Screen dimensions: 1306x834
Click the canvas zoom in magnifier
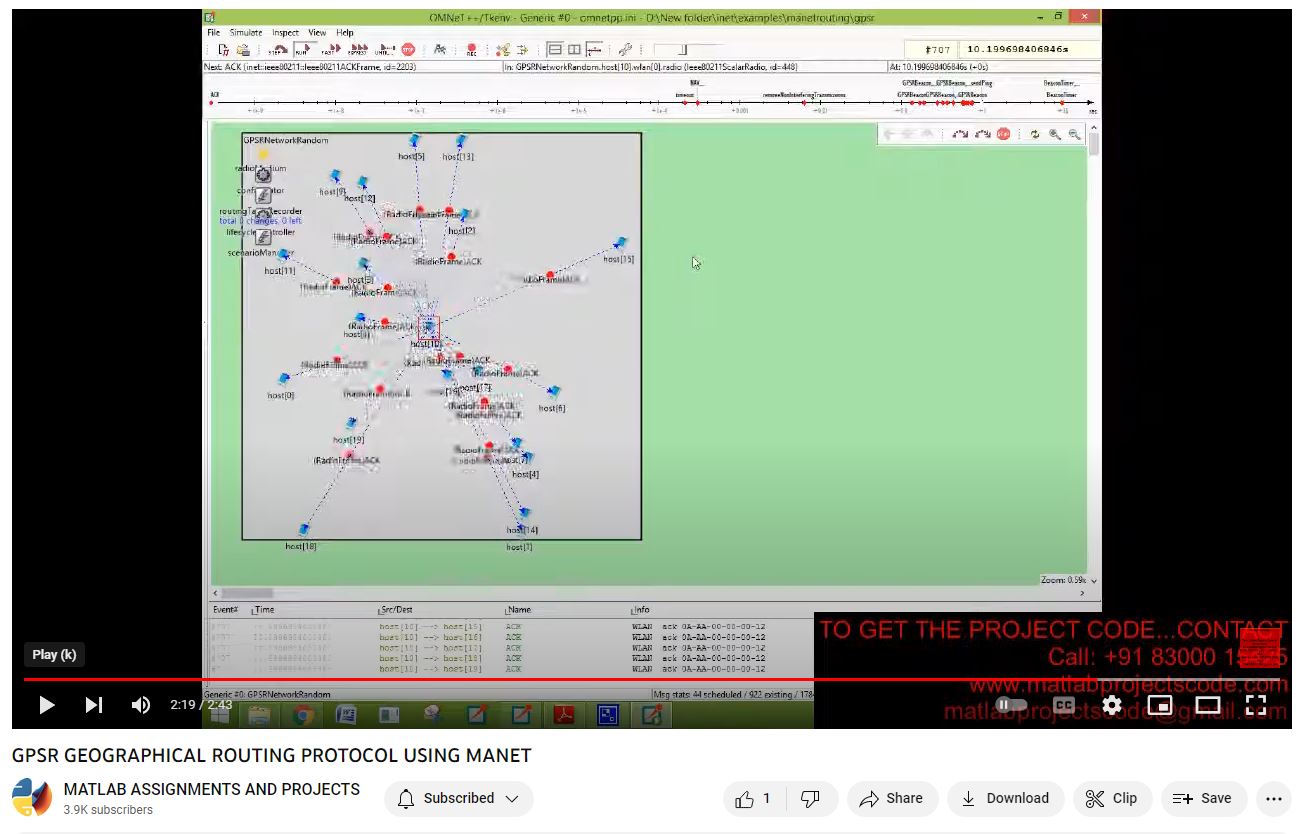point(1054,134)
